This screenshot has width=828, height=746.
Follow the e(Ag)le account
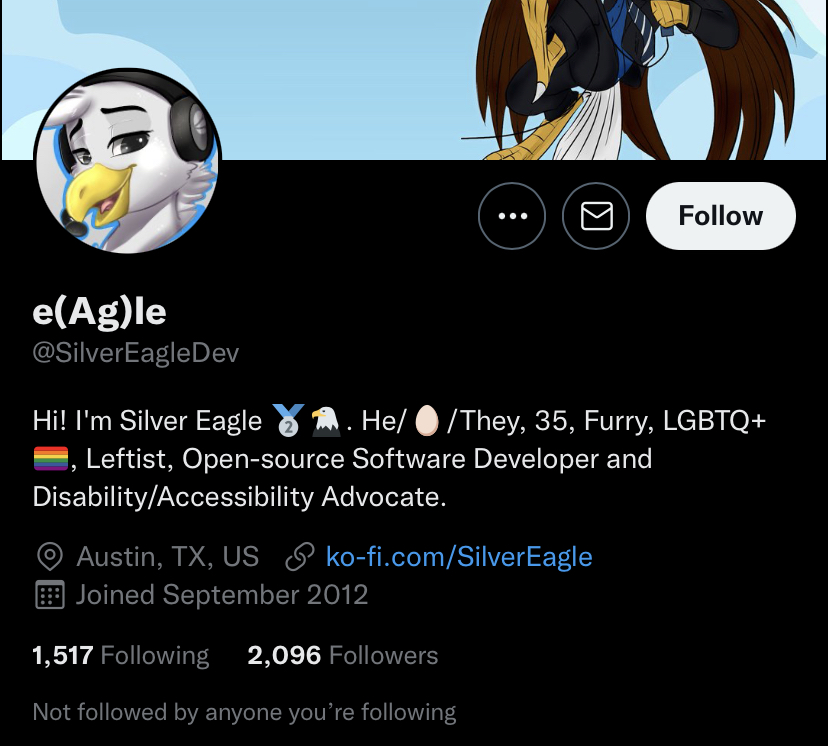click(x=720, y=215)
